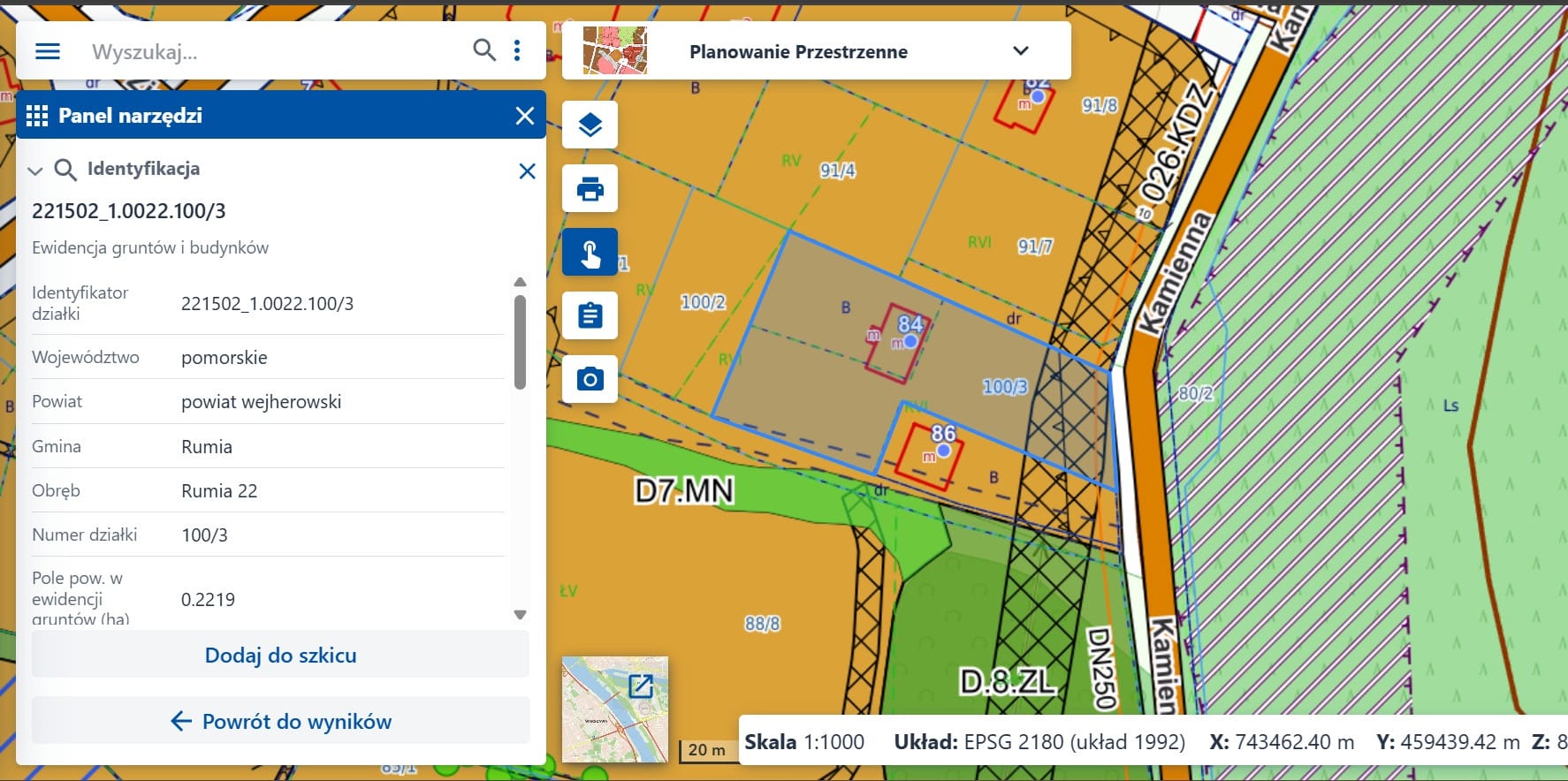Image resolution: width=1568 pixels, height=781 pixels.
Task: Open the clipboard report tool
Action: point(590,315)
